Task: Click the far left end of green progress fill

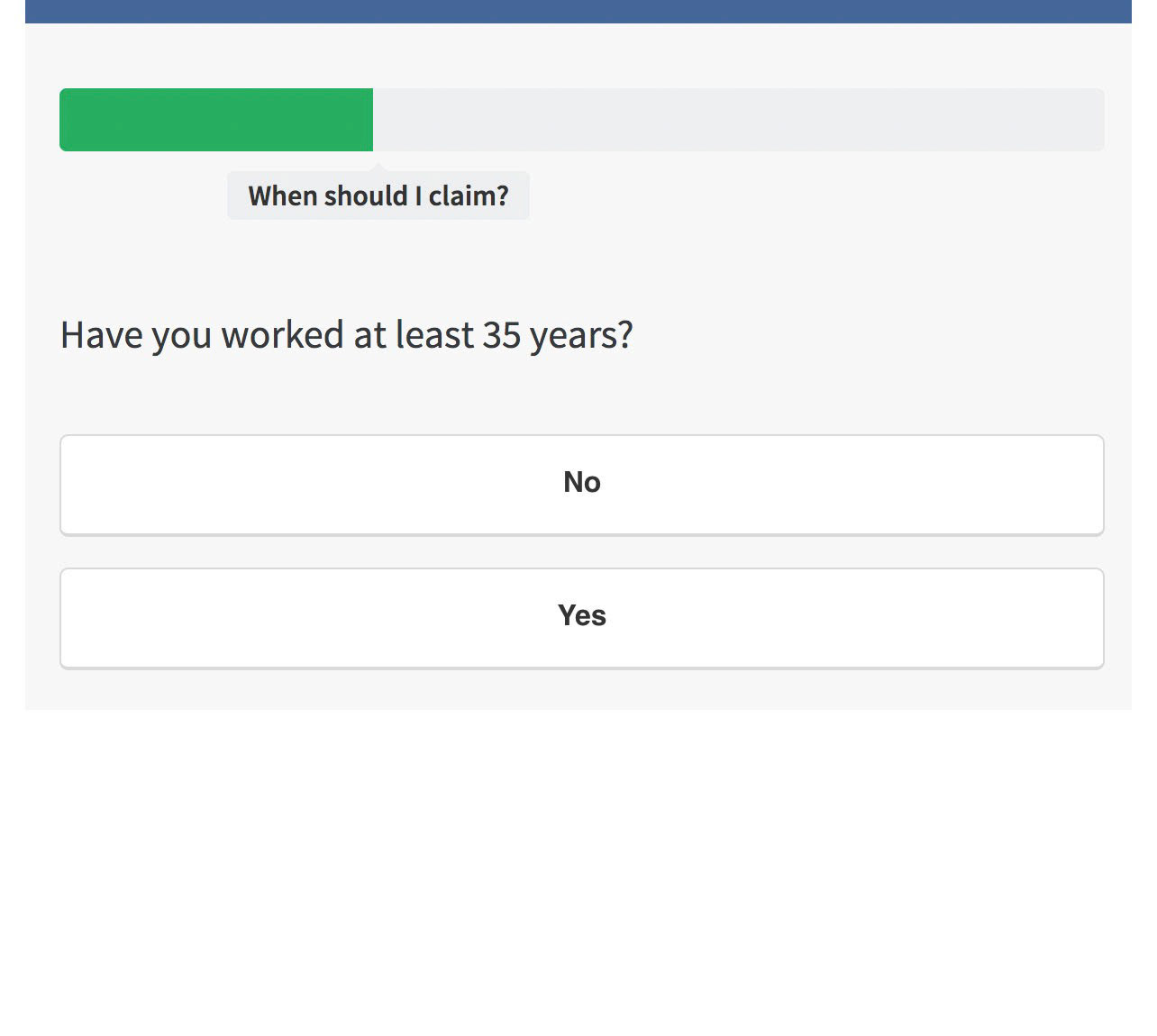Action: (65, 120)
